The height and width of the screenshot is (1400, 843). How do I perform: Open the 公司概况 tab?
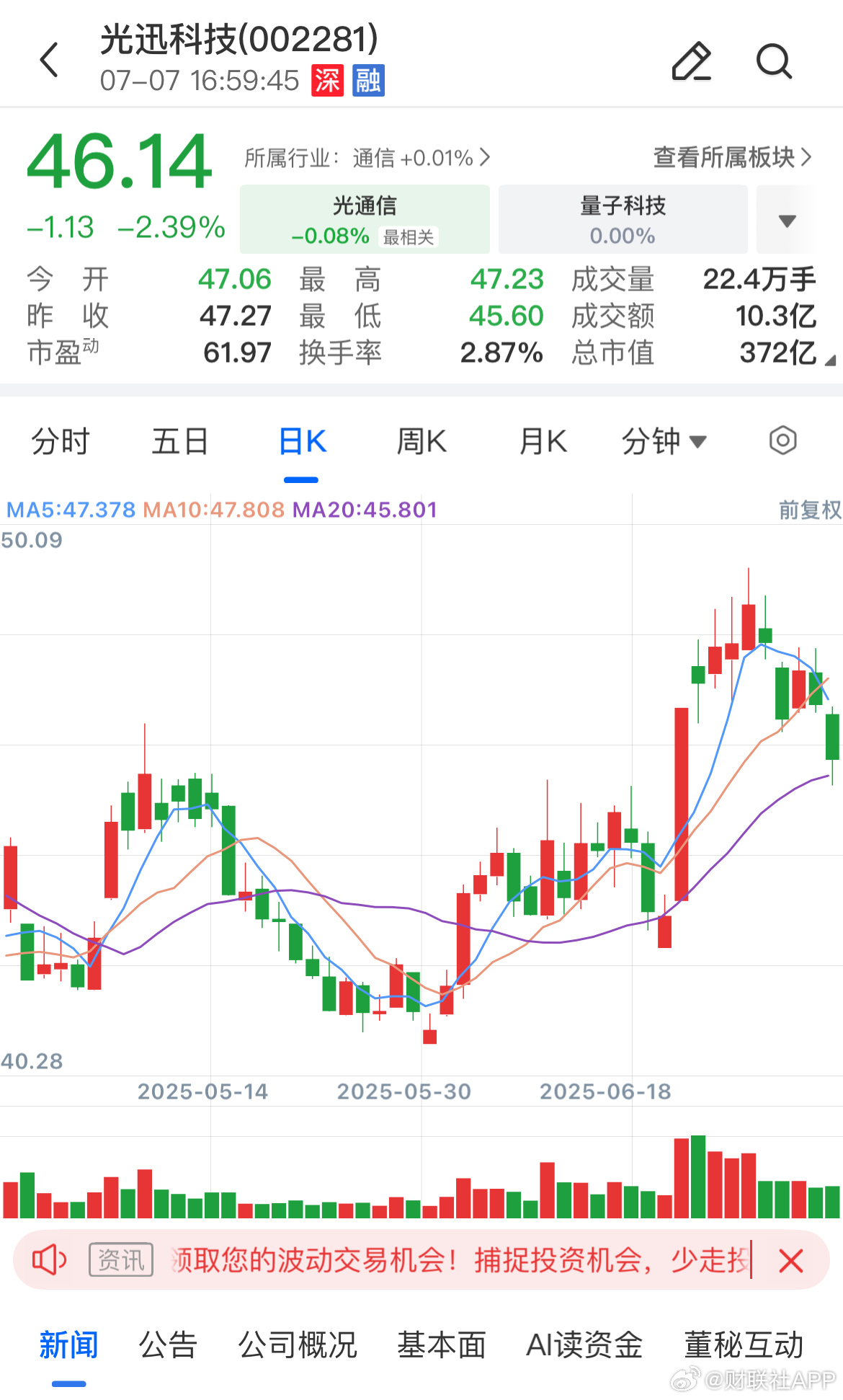(298, 1344)
